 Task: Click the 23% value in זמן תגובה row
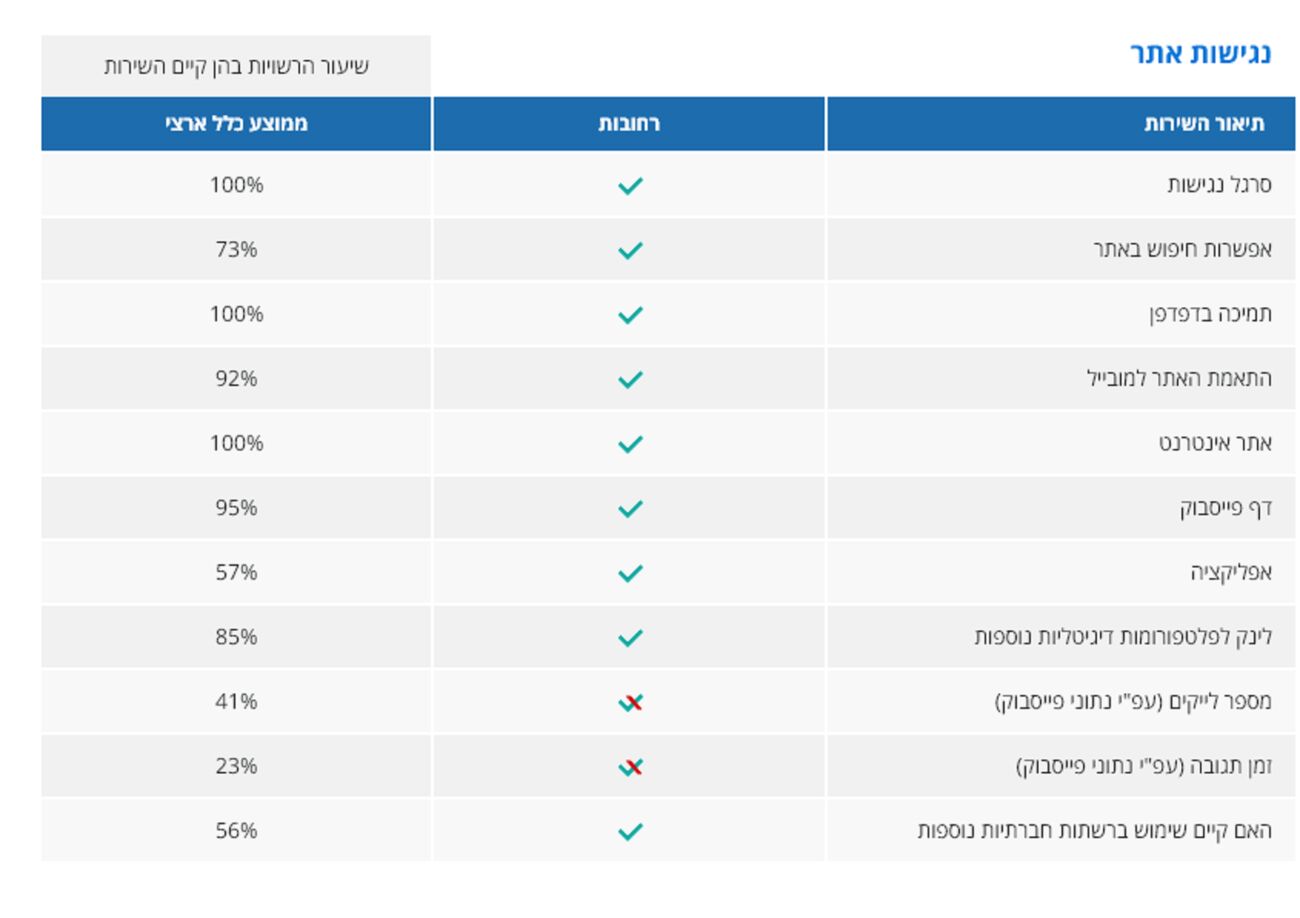coord(236,766)
